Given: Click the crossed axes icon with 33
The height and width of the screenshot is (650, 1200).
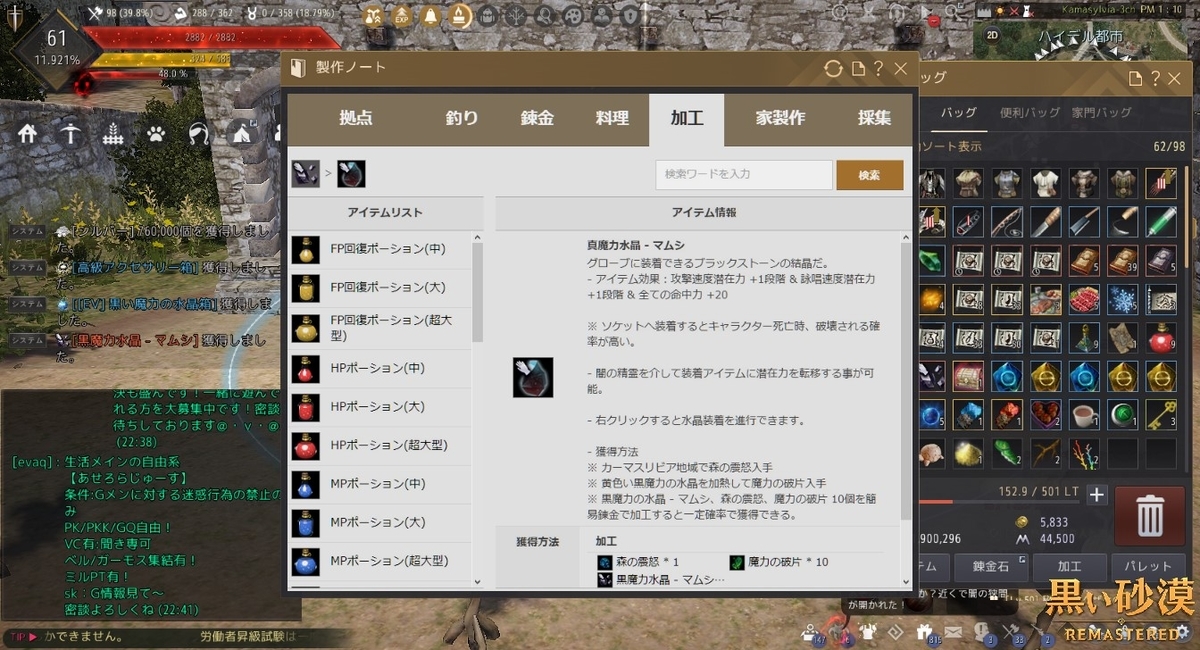Looking at the screenshot, I should point(1012,632).
